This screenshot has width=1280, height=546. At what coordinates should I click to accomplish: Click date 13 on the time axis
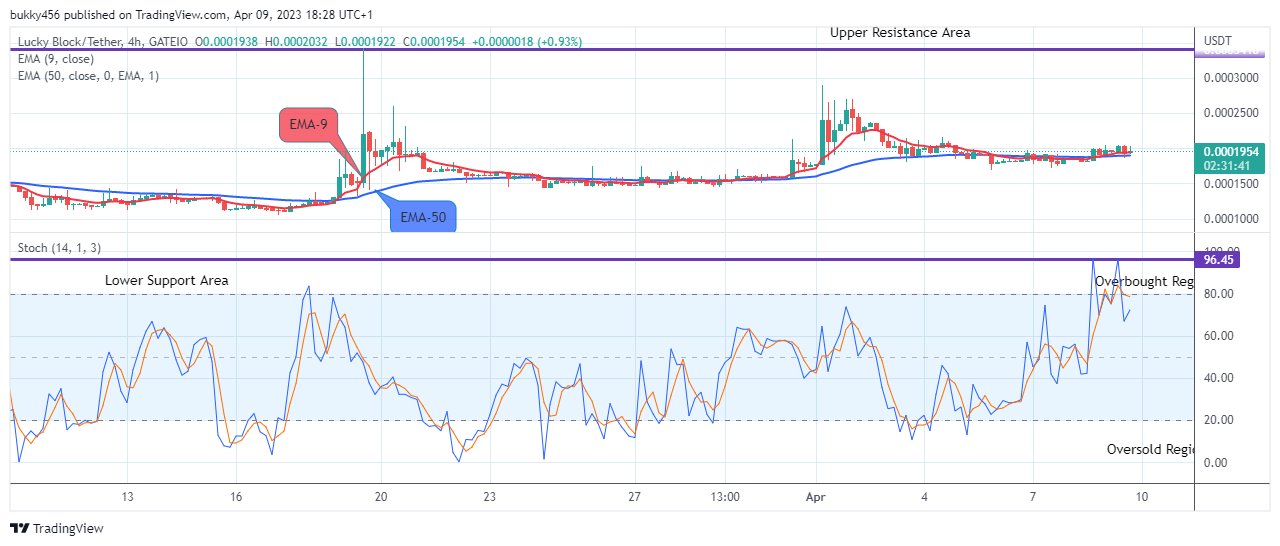(127, 497)
